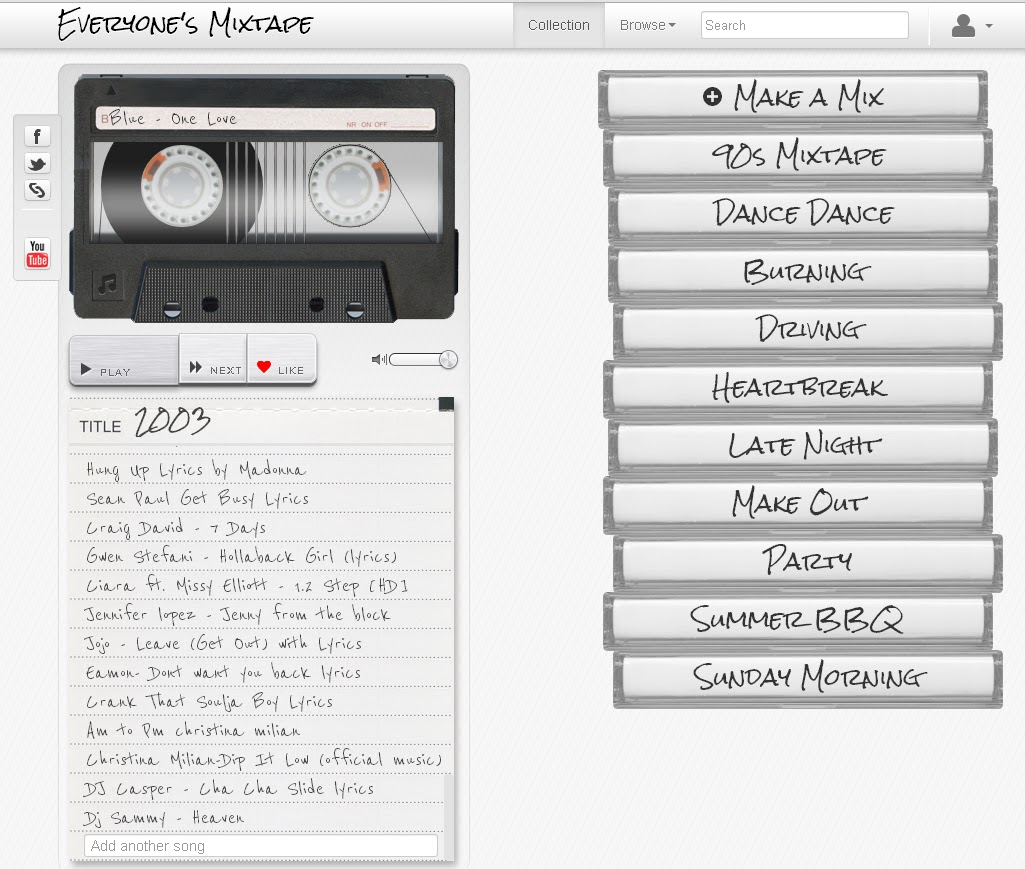Viewport: 1025px width, 869px height.
Task: Copy the mix link via chain icon
Action: (36, 190)
